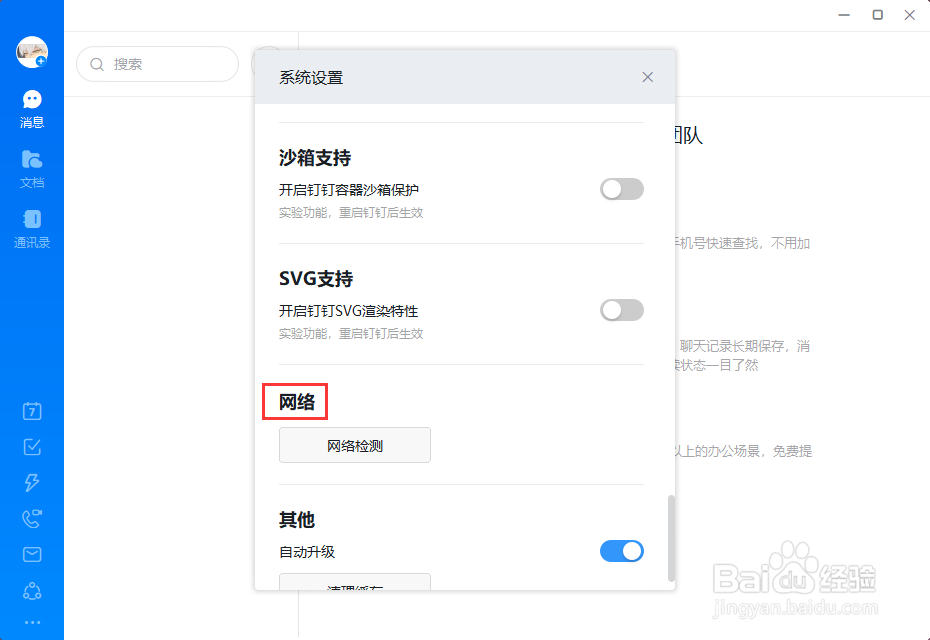The width and height of the screenshot is (930, 640).
Task: Click the 系统设置 title text
Action: (311, 78)
